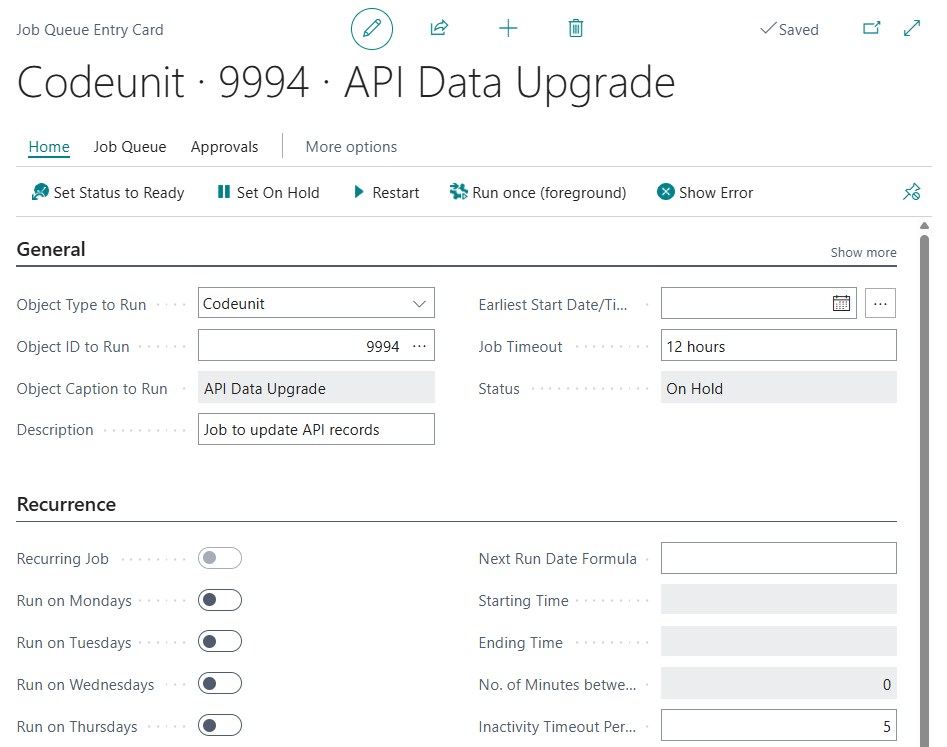The width and height of the screenshot is (947, 747).
Task: Click the plus icon for new entry
Action: pos(508,28)
